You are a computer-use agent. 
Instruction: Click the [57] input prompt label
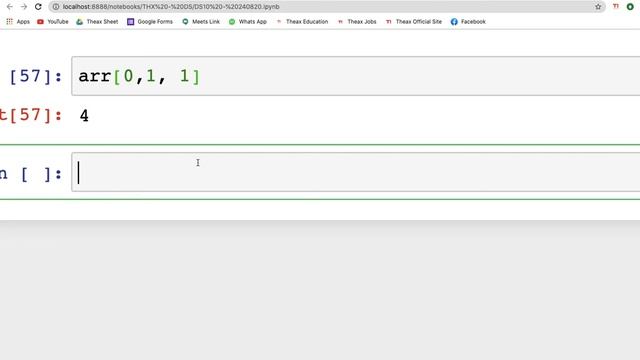[x=36, y=76]
